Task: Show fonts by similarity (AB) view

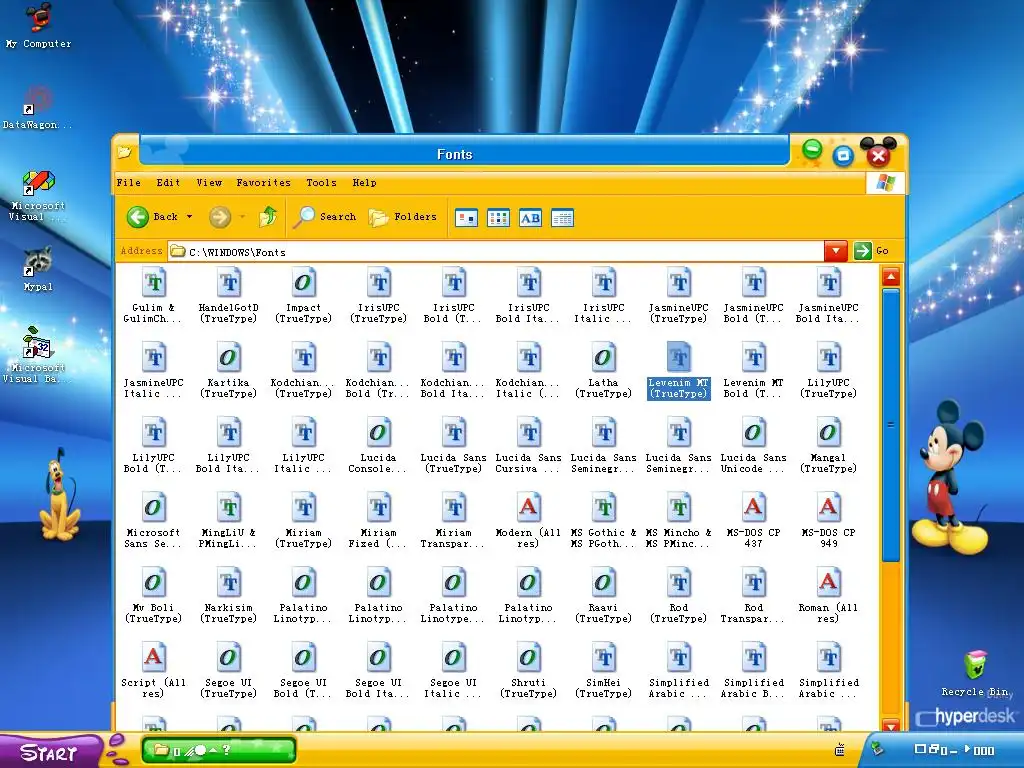Action: tap(530, 218)
